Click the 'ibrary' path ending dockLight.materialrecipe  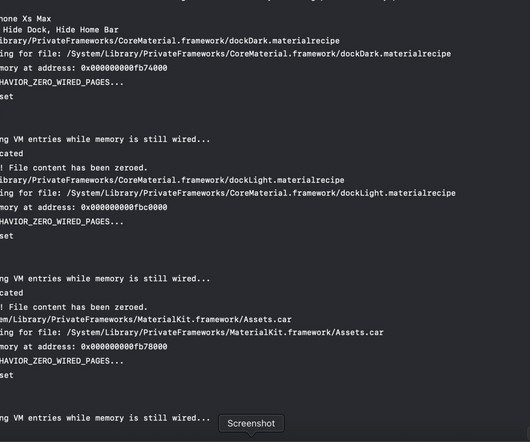[x=172, y=180]
